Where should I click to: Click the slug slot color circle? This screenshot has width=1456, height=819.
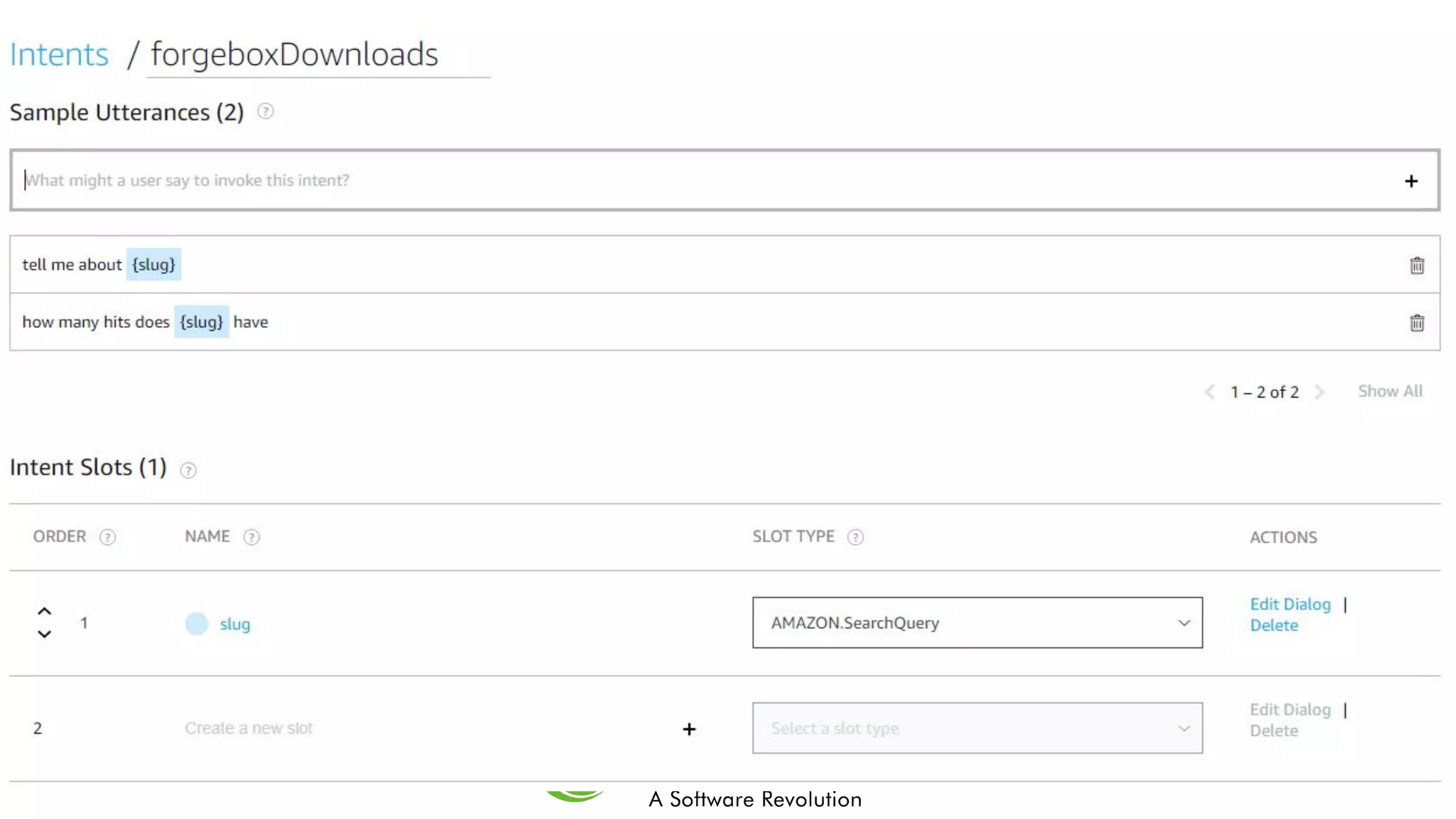(x=196, y=623)
